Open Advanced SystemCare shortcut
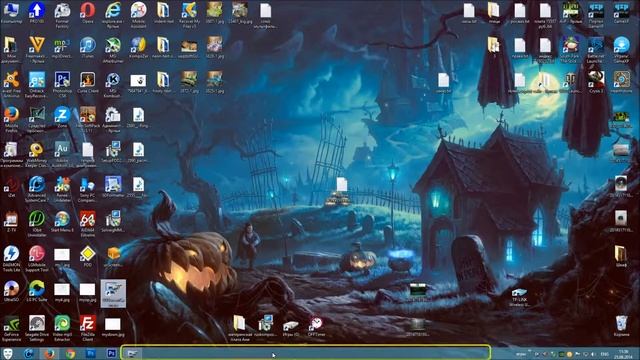 pos(36,189)
